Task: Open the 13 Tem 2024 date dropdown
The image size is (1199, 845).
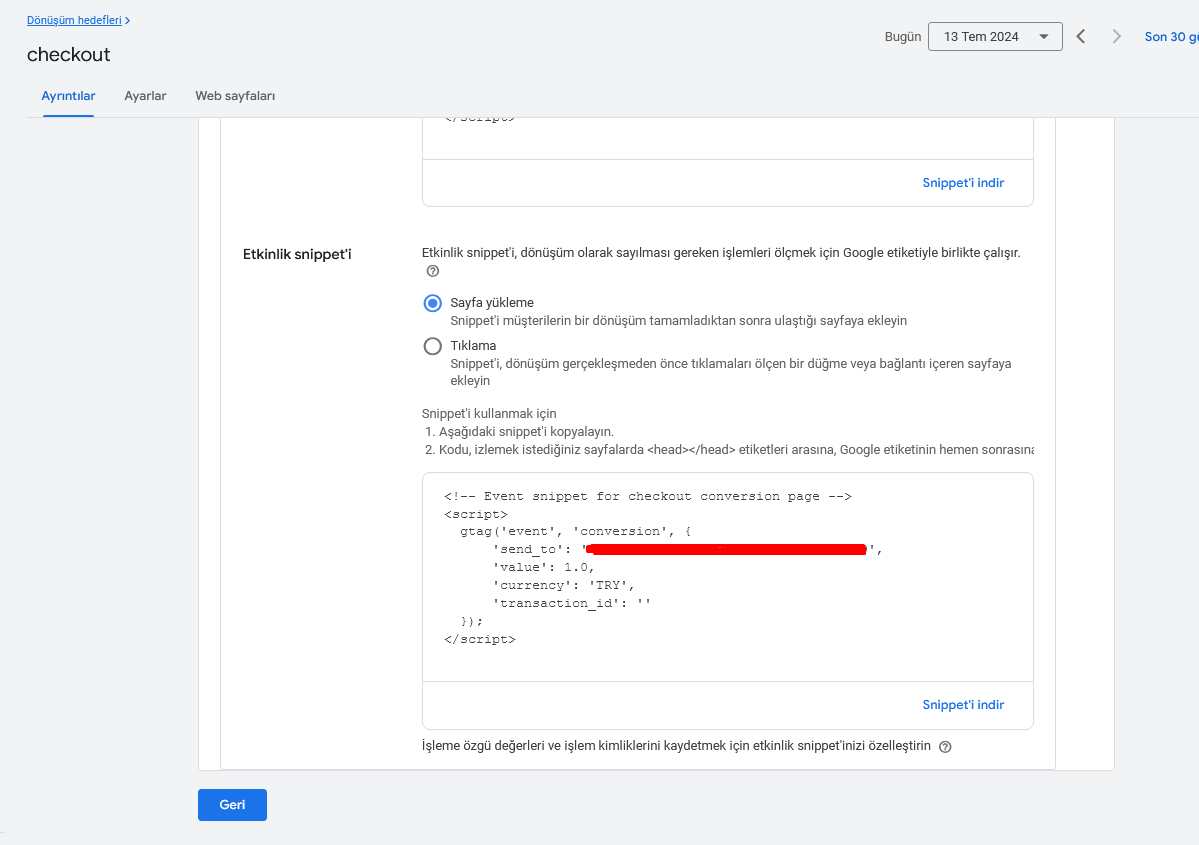Action: pyautogui.click(x=995, y=37)
